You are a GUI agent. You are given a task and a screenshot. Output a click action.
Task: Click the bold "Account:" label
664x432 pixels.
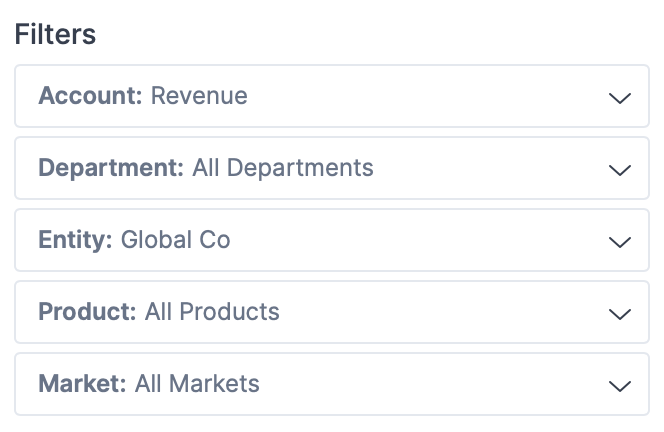point(91,96)
